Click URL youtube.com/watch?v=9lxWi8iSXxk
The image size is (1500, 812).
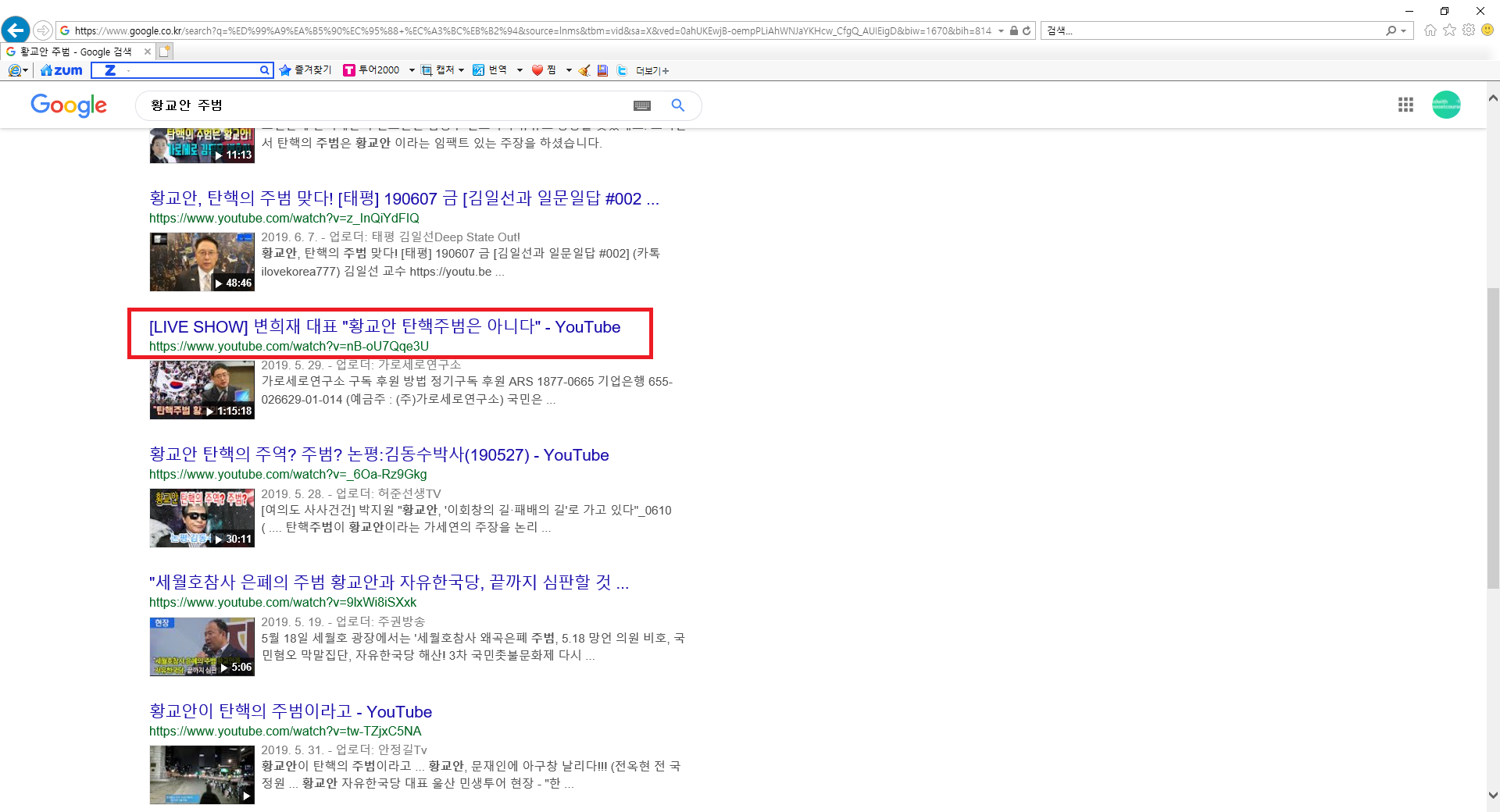(283, 603)
